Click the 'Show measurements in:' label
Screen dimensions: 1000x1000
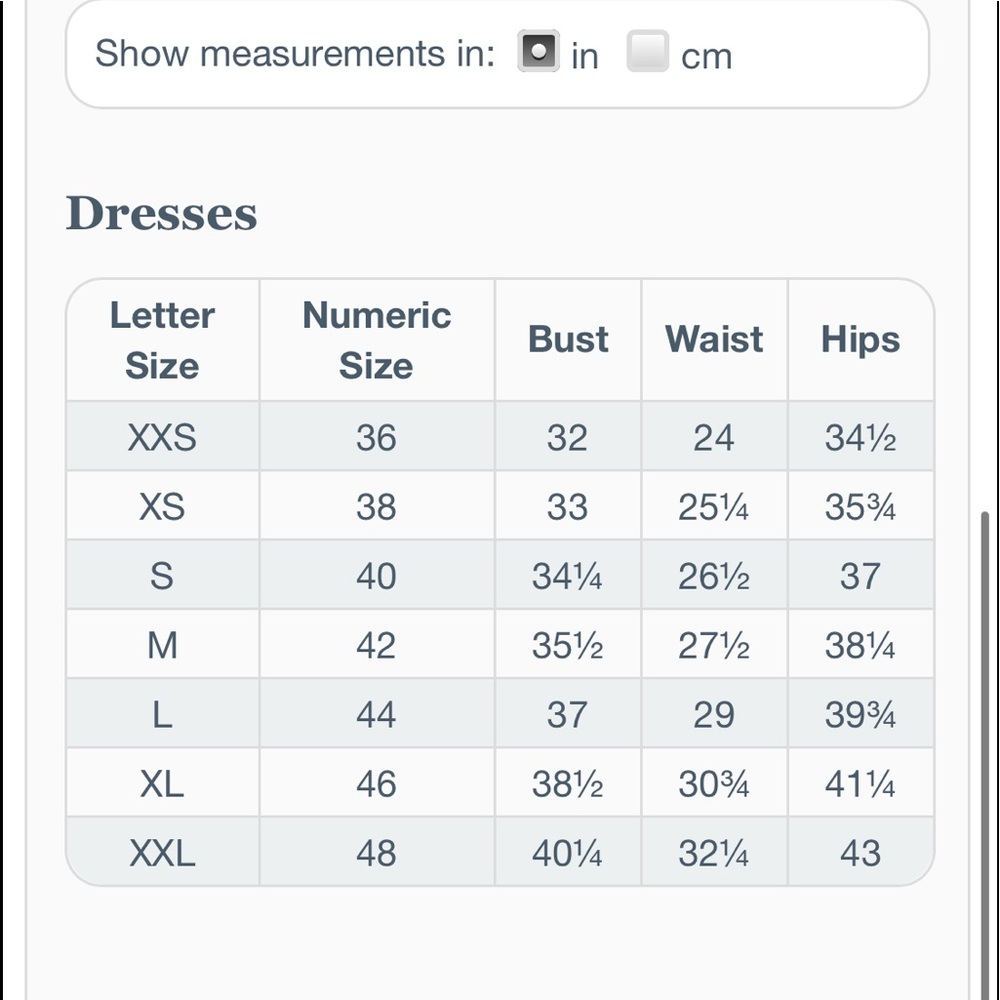pos(295,53)
